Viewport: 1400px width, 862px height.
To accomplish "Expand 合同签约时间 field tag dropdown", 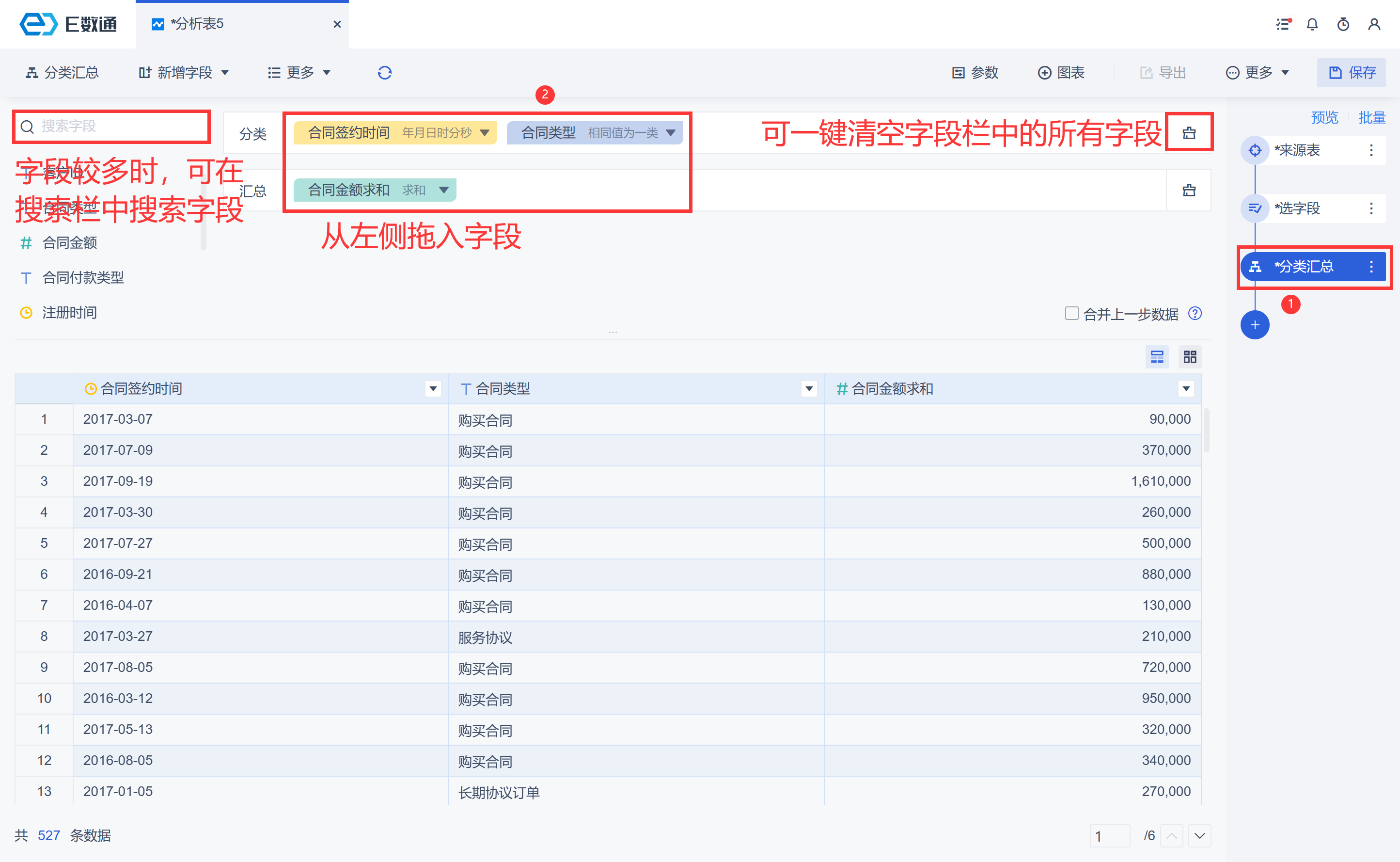I will 485,133.
